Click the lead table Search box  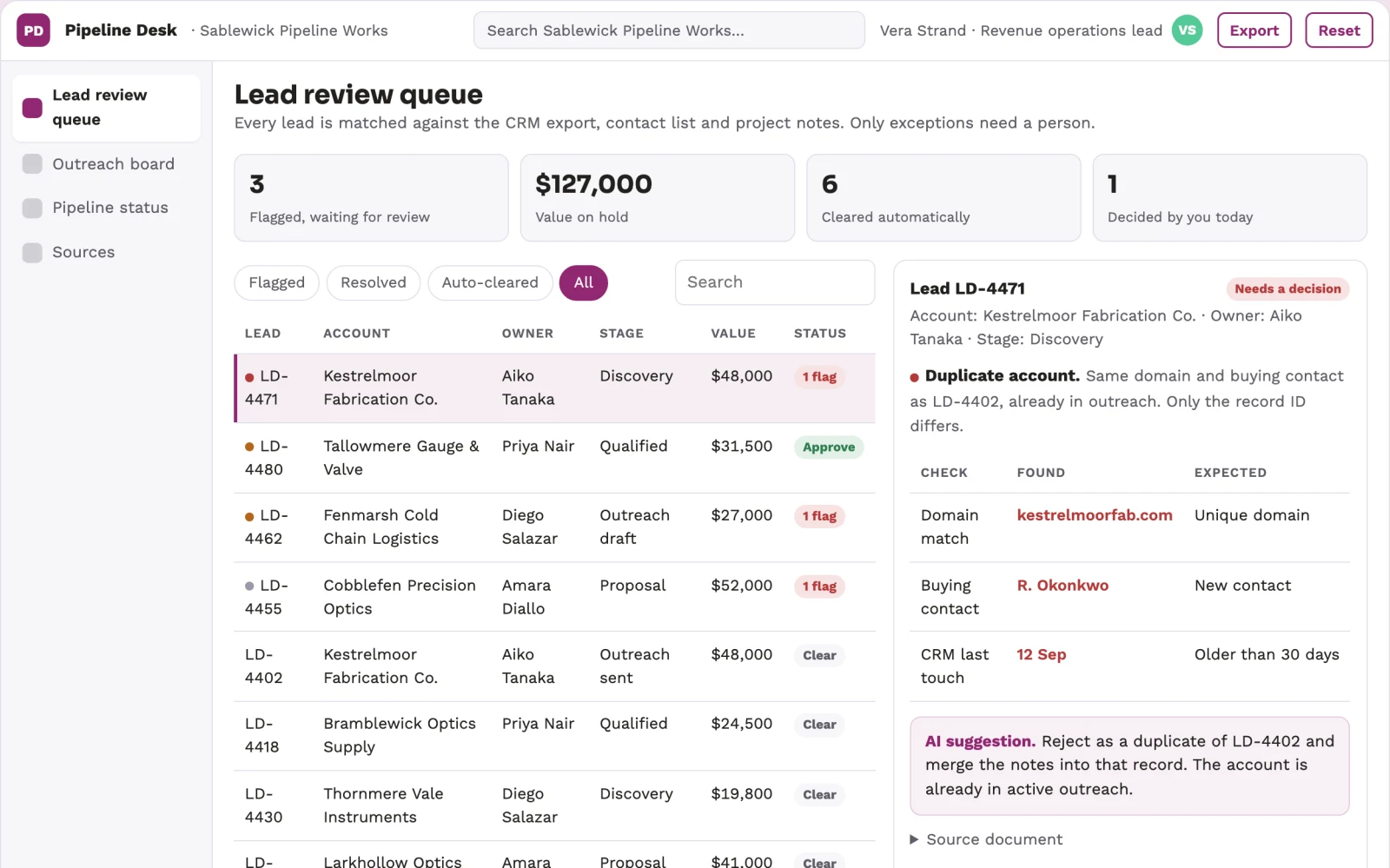[774, 282]
